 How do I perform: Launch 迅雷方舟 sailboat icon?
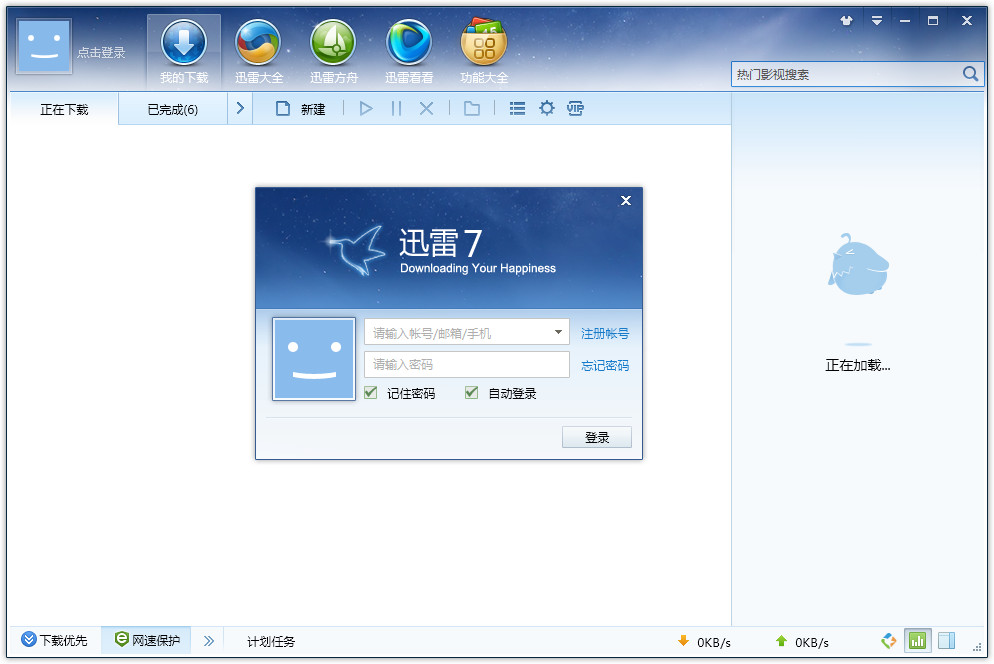pyautogui.click(x=333, y=52)
